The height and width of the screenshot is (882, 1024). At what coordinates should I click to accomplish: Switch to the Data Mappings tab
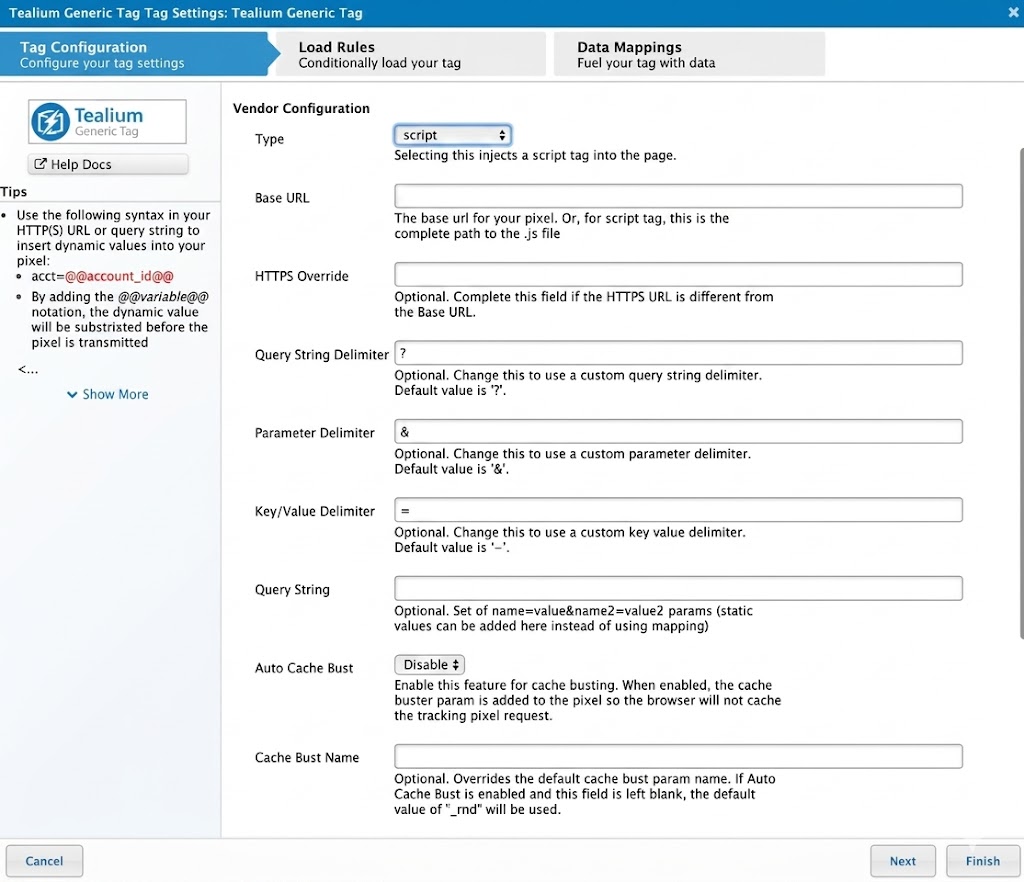click(689, 54)
